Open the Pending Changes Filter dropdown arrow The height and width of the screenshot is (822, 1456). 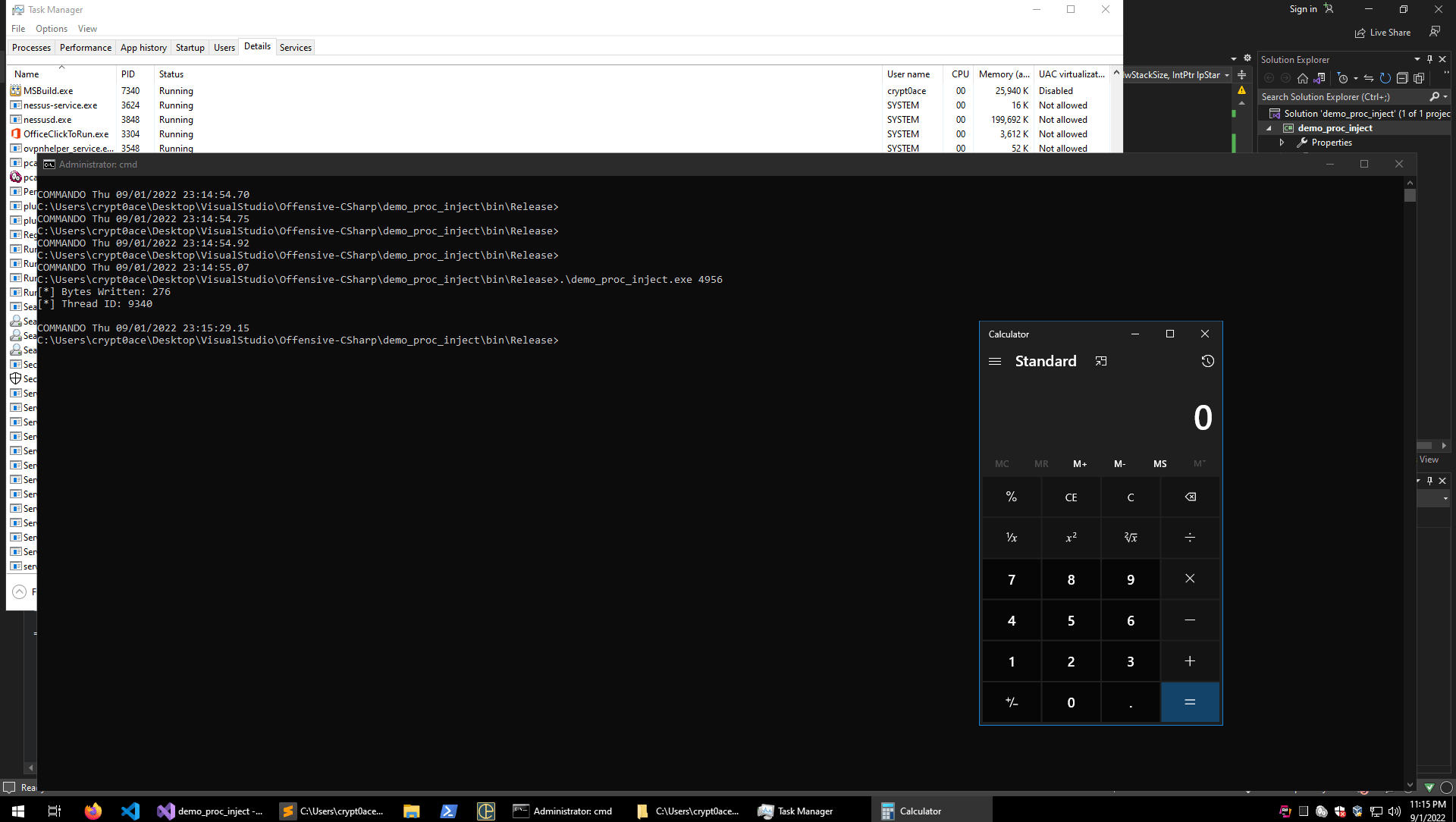(x=1356, y=78)
